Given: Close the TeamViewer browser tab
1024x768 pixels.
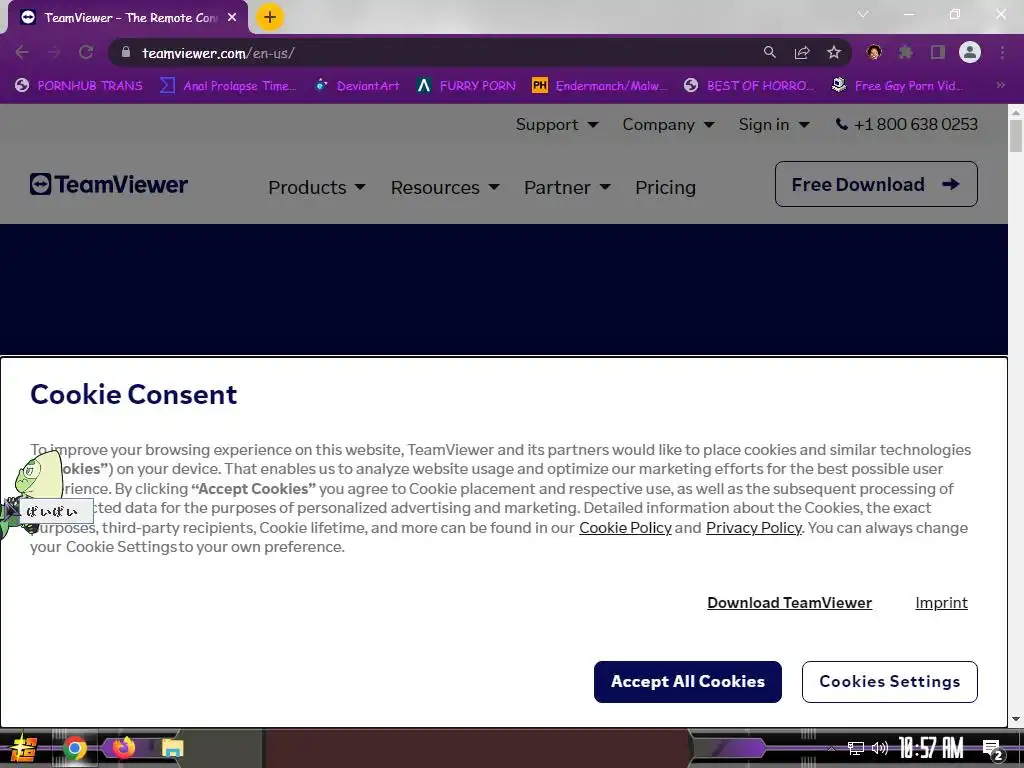Looking at the screenshot, I should pyautogui.click(x=232, y=18).
